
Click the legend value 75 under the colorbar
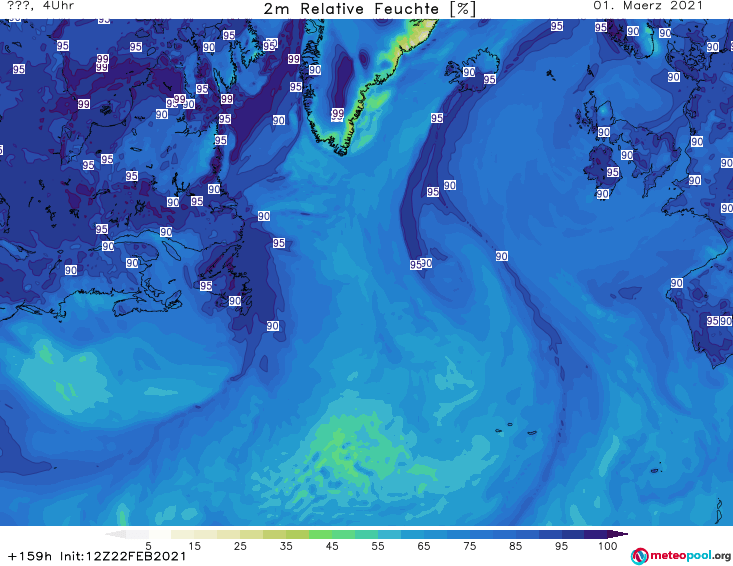(x=469, y=546)
